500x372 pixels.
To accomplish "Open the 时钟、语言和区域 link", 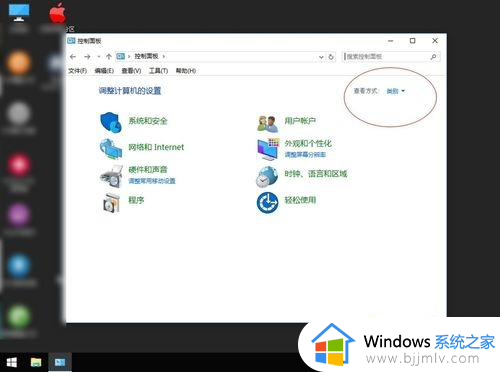I will pos(316,173).
